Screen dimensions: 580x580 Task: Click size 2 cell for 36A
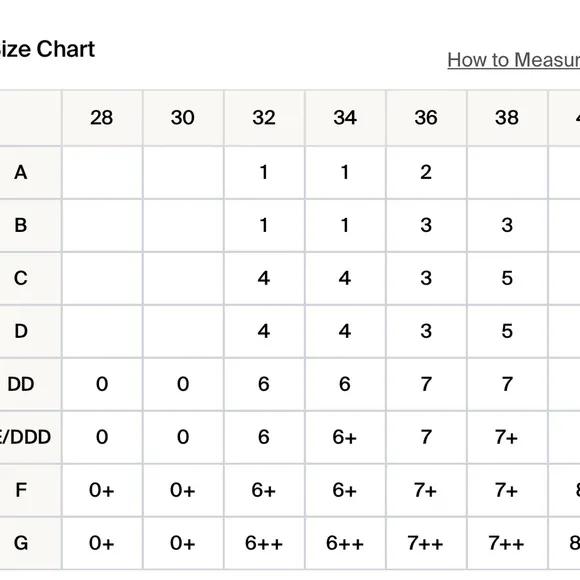click(426, 172)
